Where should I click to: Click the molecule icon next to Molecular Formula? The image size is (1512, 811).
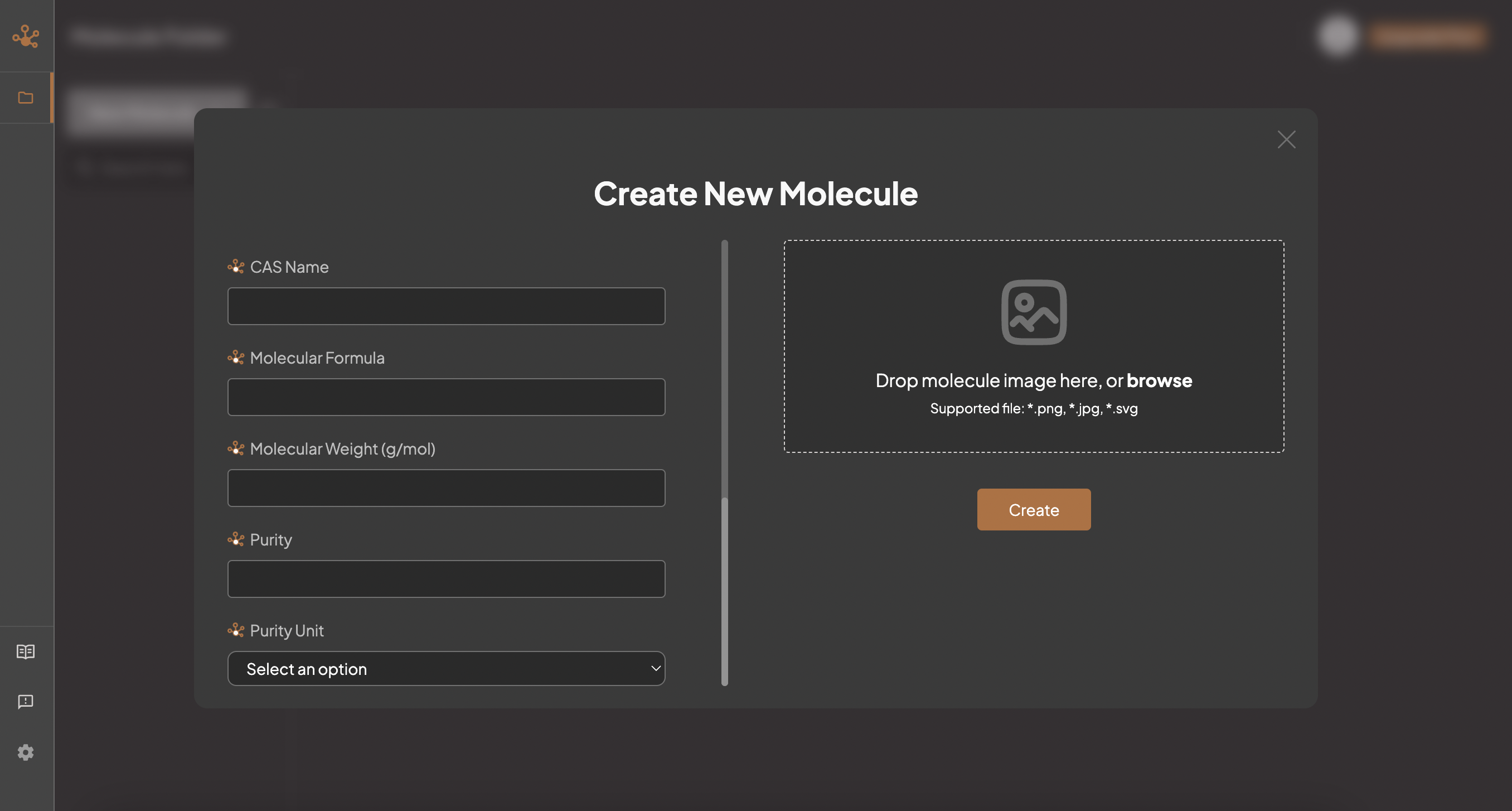[x=236, y=358]
